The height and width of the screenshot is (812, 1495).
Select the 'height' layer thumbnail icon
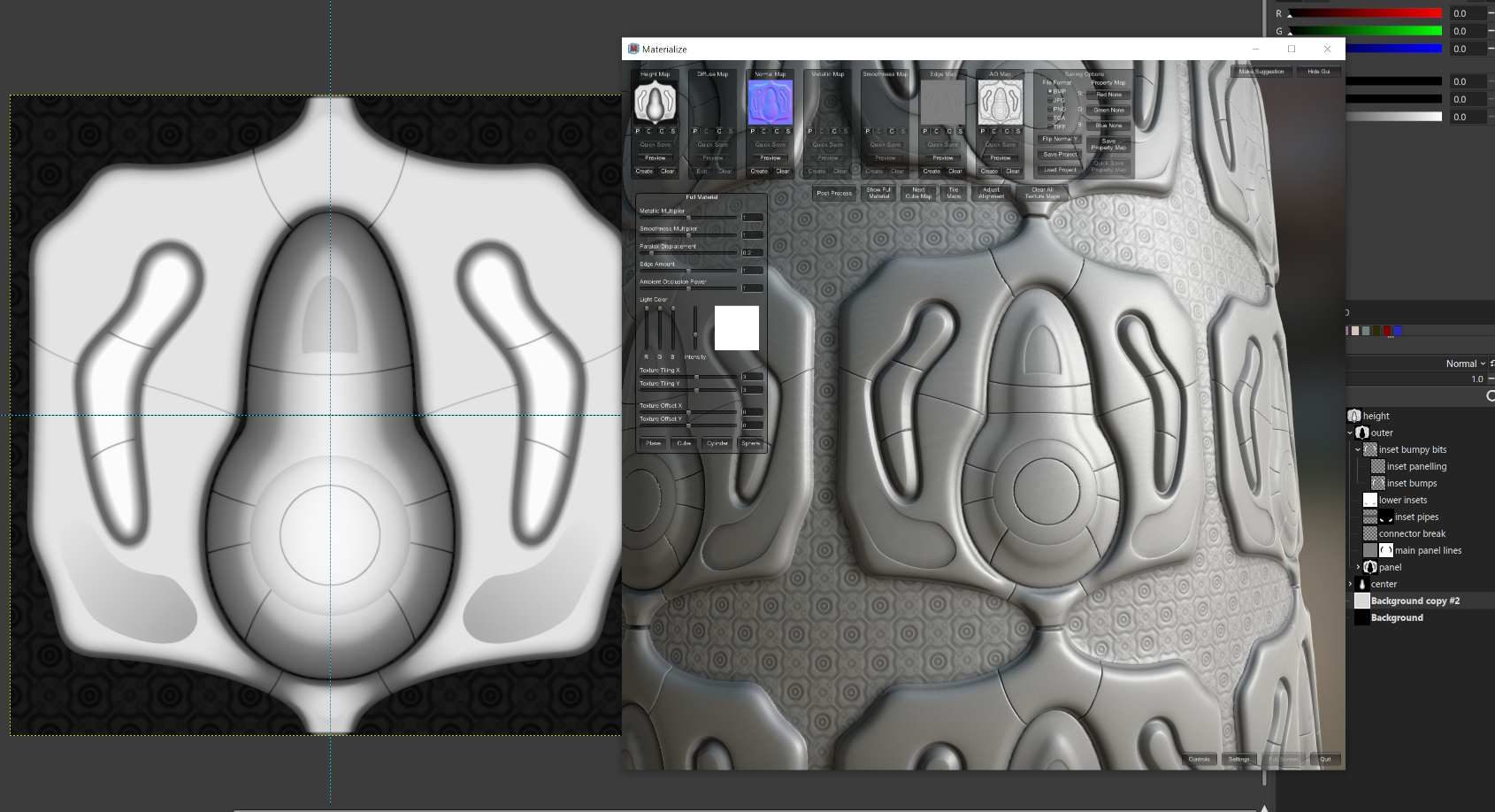pyautogui.click(x=1354, y=416)
